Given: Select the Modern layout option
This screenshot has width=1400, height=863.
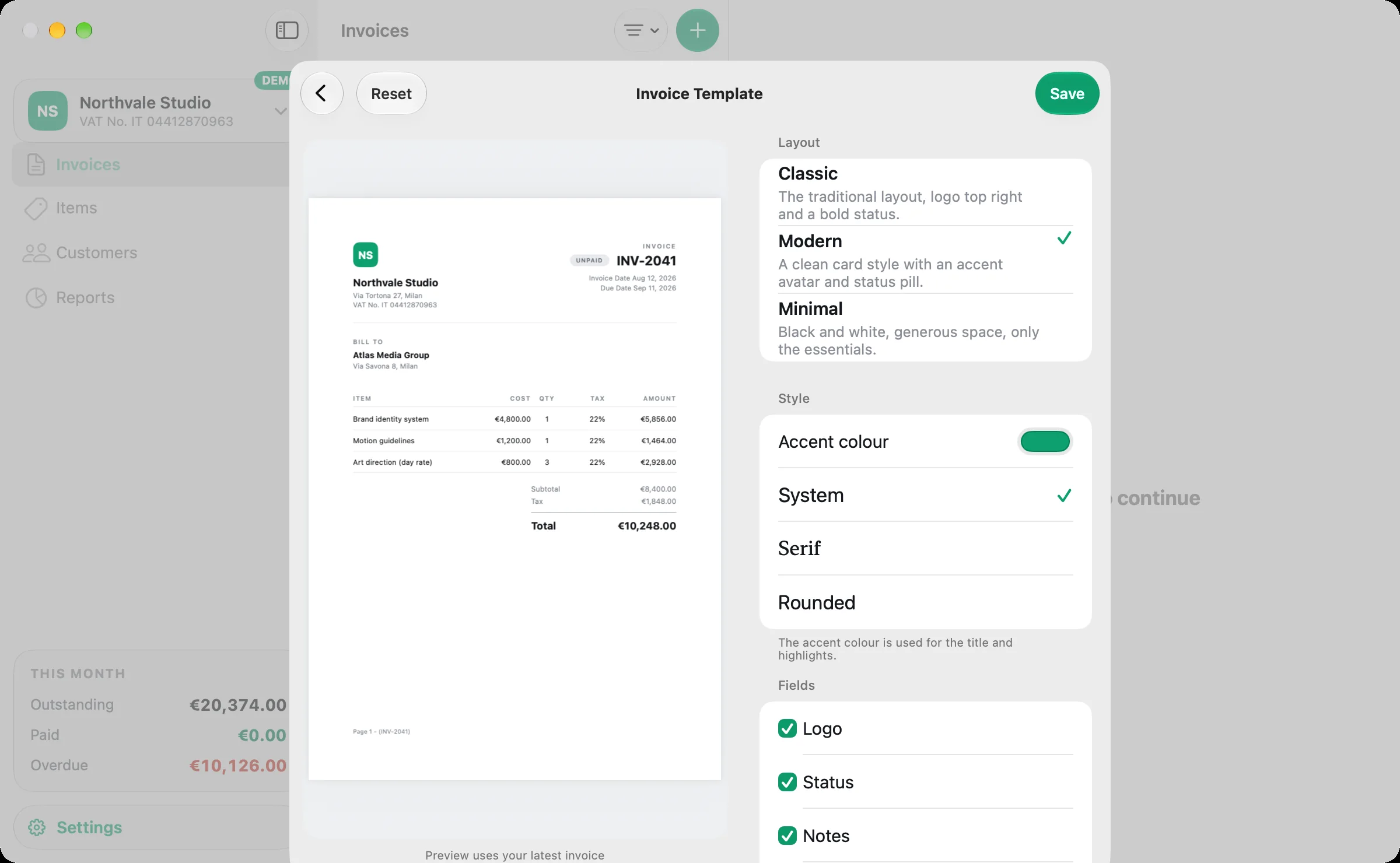Looking at the screenshot, I should click(926, 260).
